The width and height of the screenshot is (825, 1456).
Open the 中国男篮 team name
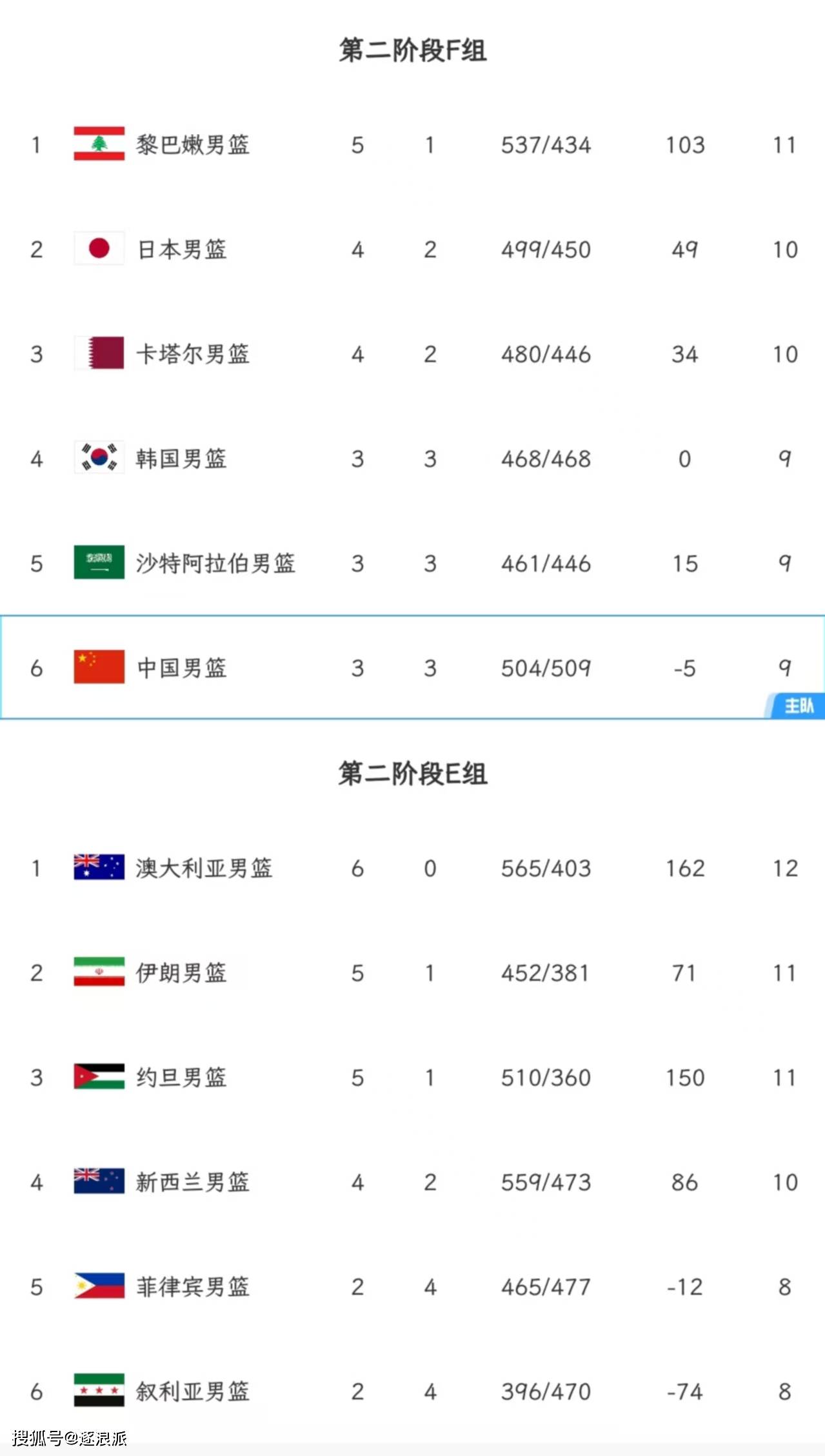coord(182,668)
